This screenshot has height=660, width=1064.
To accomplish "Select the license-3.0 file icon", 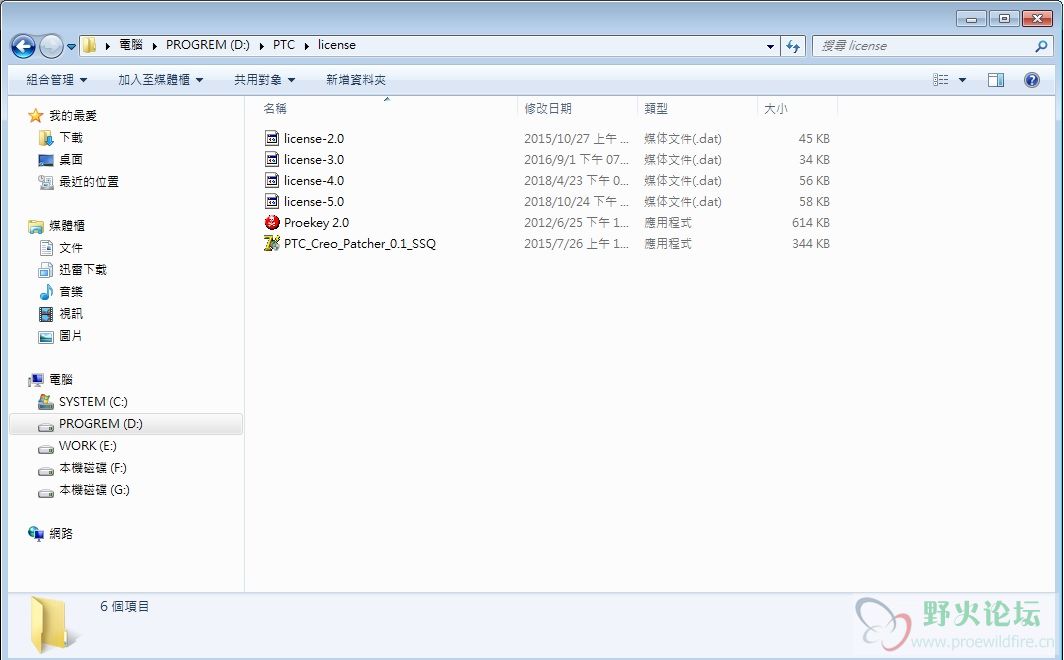I will coord(272,159).
